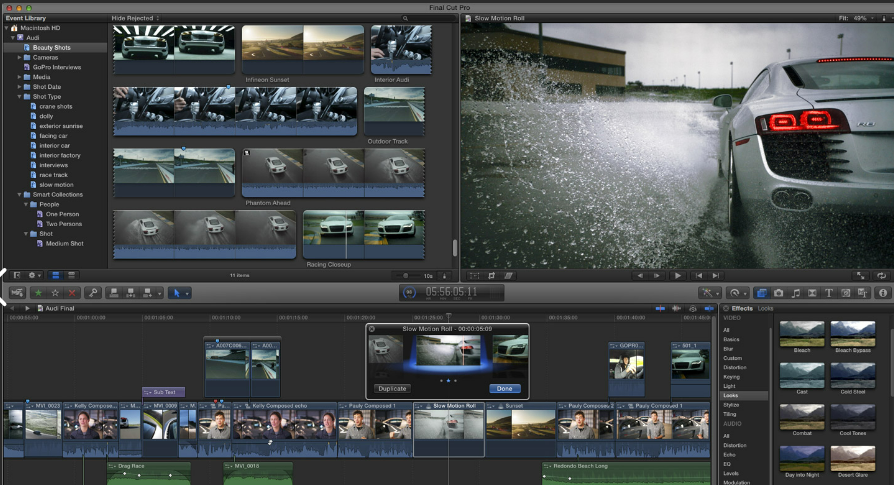The image size is (894, 485).
Task: Go to the previous edit point
Action: 698,276
